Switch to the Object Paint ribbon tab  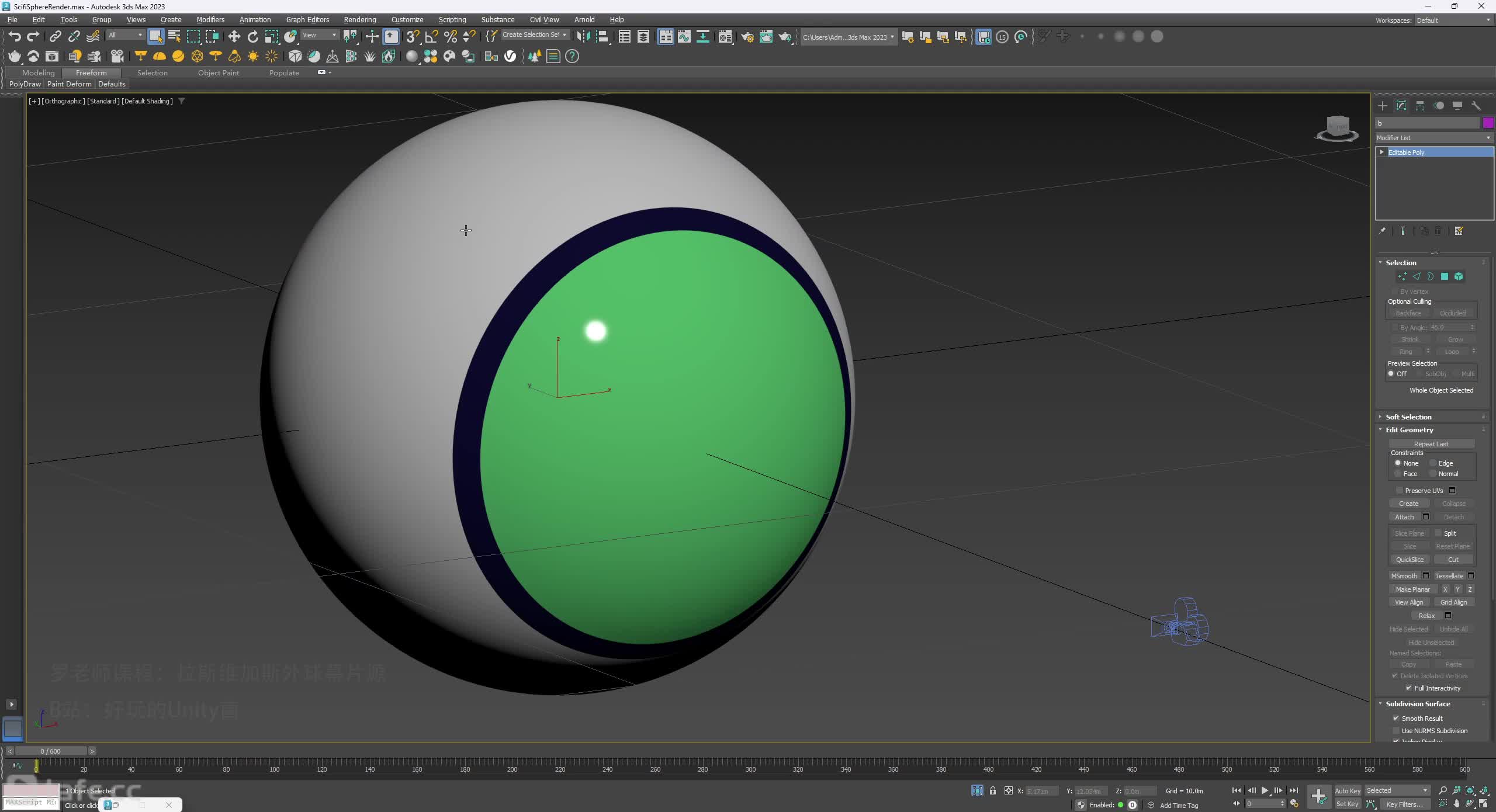[x=219, y=73]
